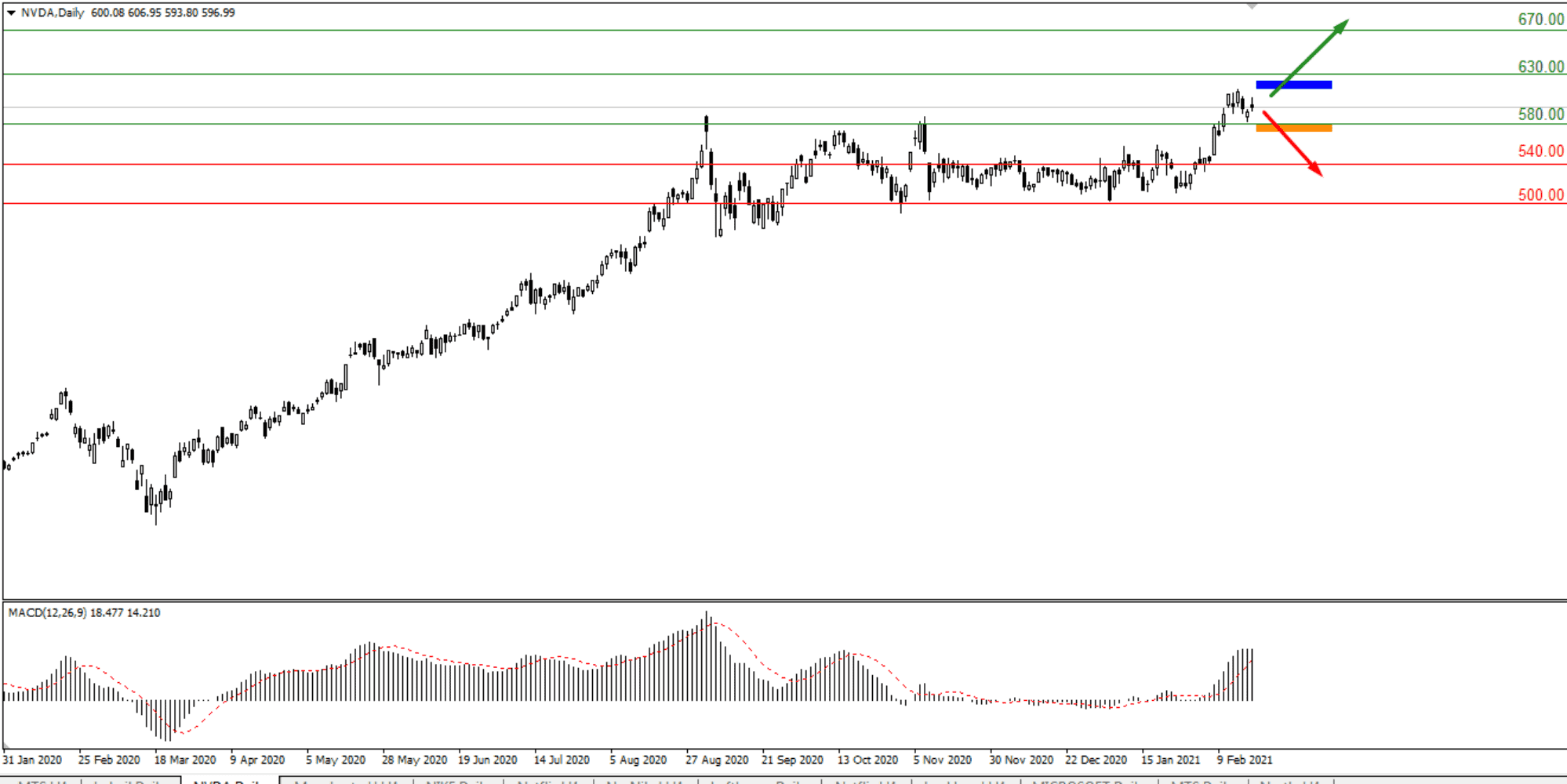The image size is (1567, 784).
Task: Select the red downward arrow object
Action: (1293, 143)
